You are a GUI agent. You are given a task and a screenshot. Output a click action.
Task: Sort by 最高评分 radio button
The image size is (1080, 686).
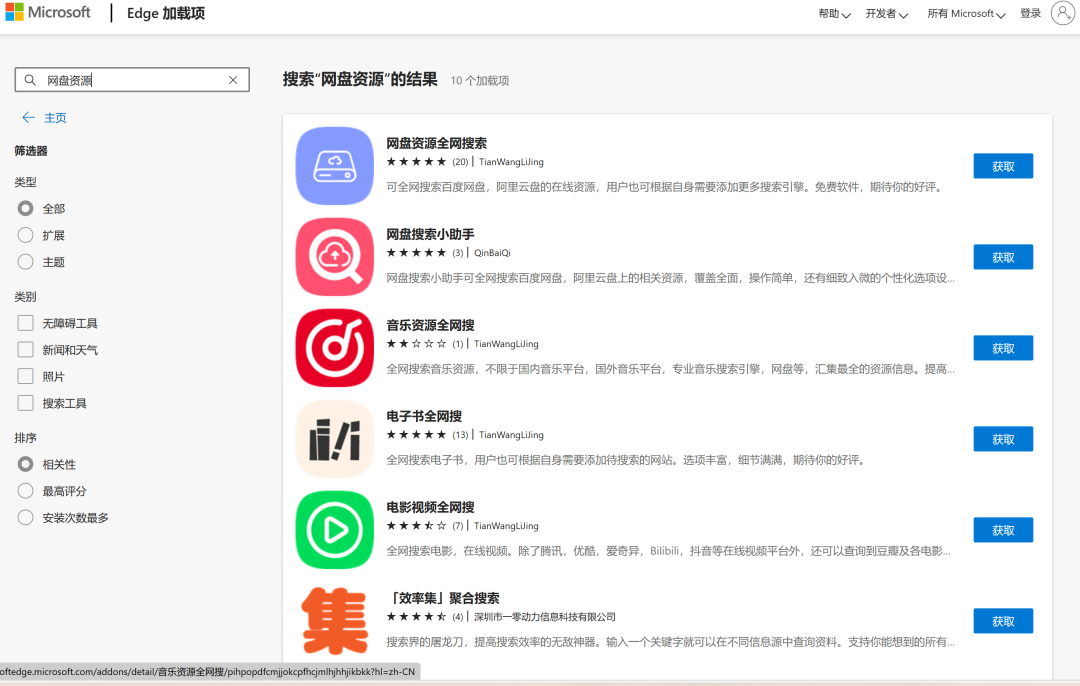pos(25,491)
